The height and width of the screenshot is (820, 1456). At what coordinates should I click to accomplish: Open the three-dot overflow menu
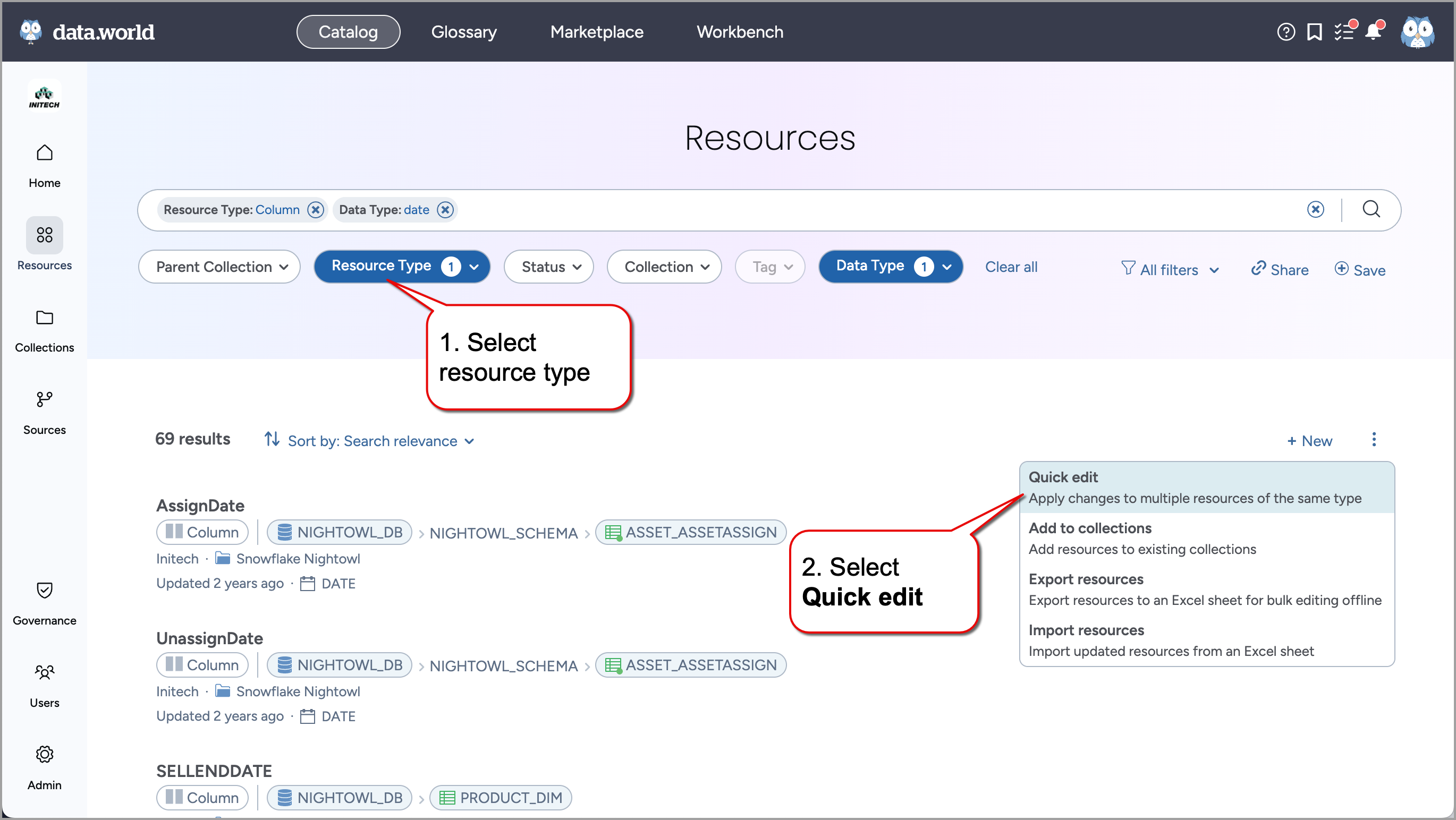(1375, 440)
